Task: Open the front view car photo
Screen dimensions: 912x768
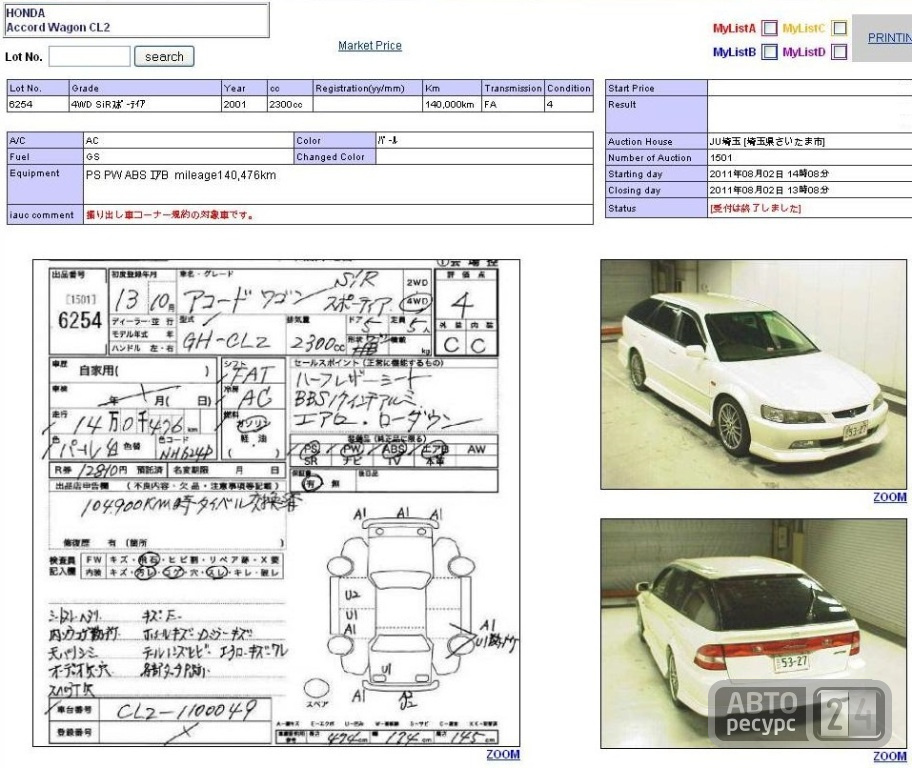Action: pyautogui.click(x=753, y=374)
